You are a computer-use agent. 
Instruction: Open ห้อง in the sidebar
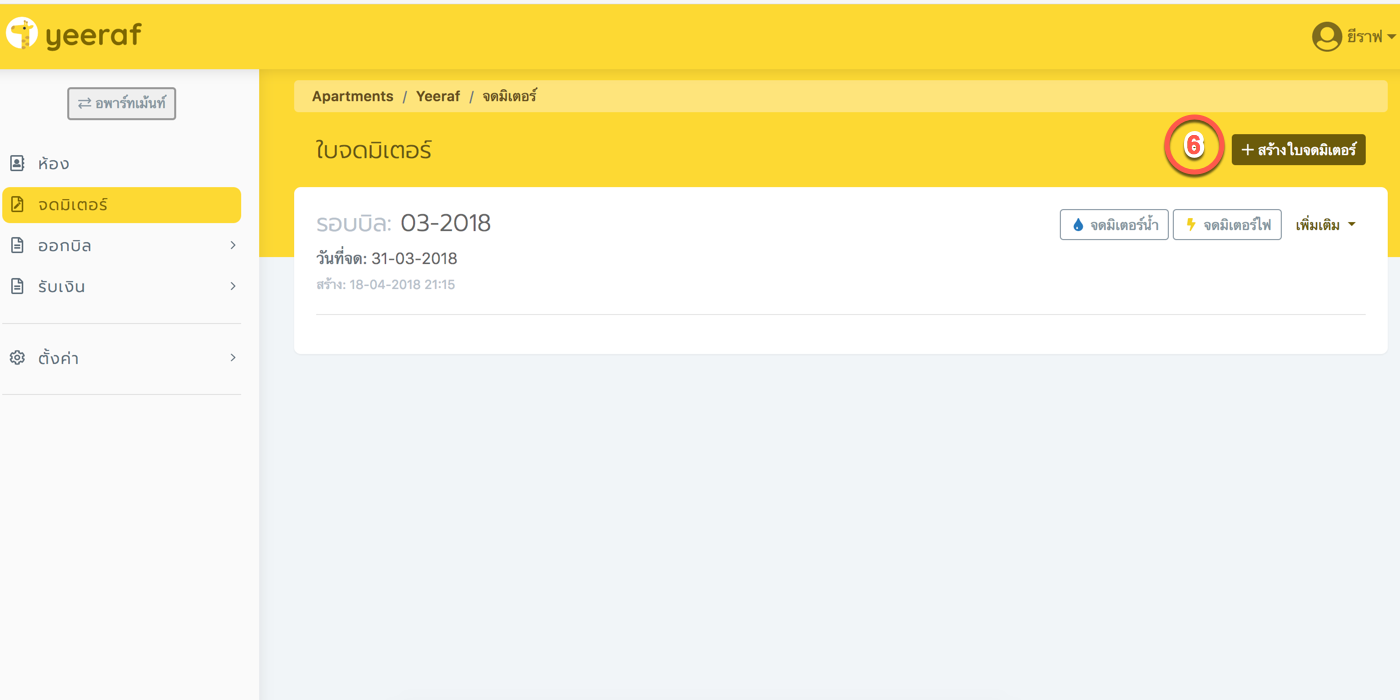[x=122, y=163]
